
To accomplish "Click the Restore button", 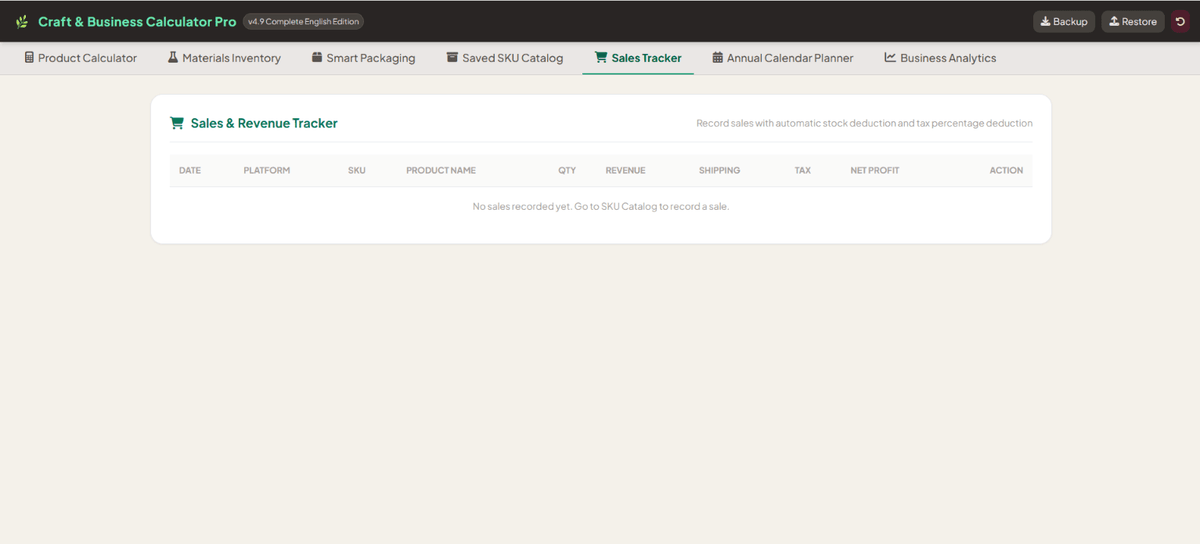I will 1133,21.
